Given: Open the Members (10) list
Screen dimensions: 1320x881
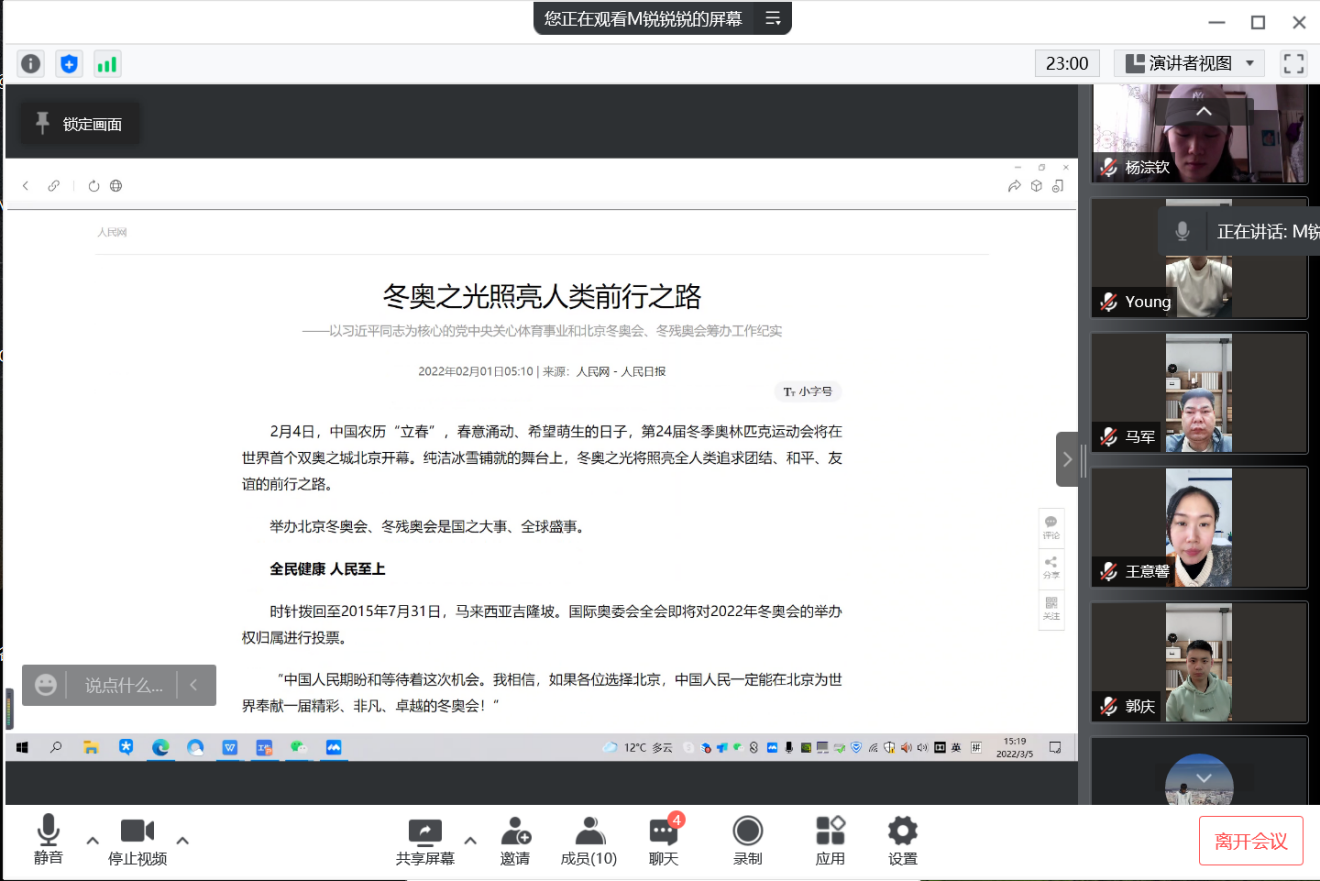Looking at the screenshot, I should pyautogui.click(x=588, y=840).
